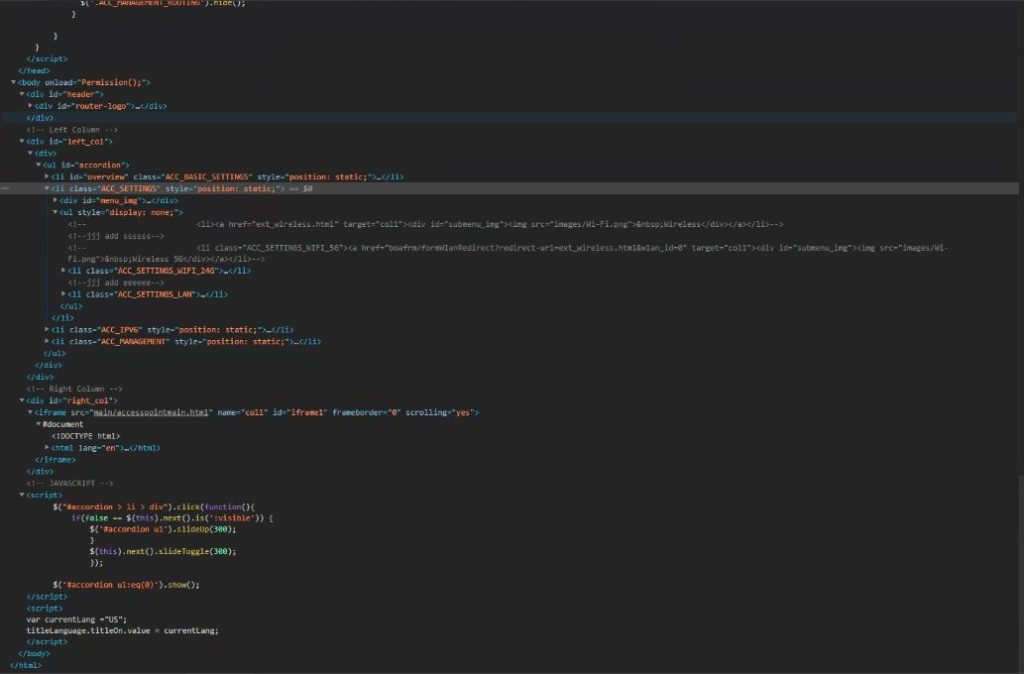Select the closing </body> tag
The width and height of the screenshot is (1024, 674).
(34, 654)
